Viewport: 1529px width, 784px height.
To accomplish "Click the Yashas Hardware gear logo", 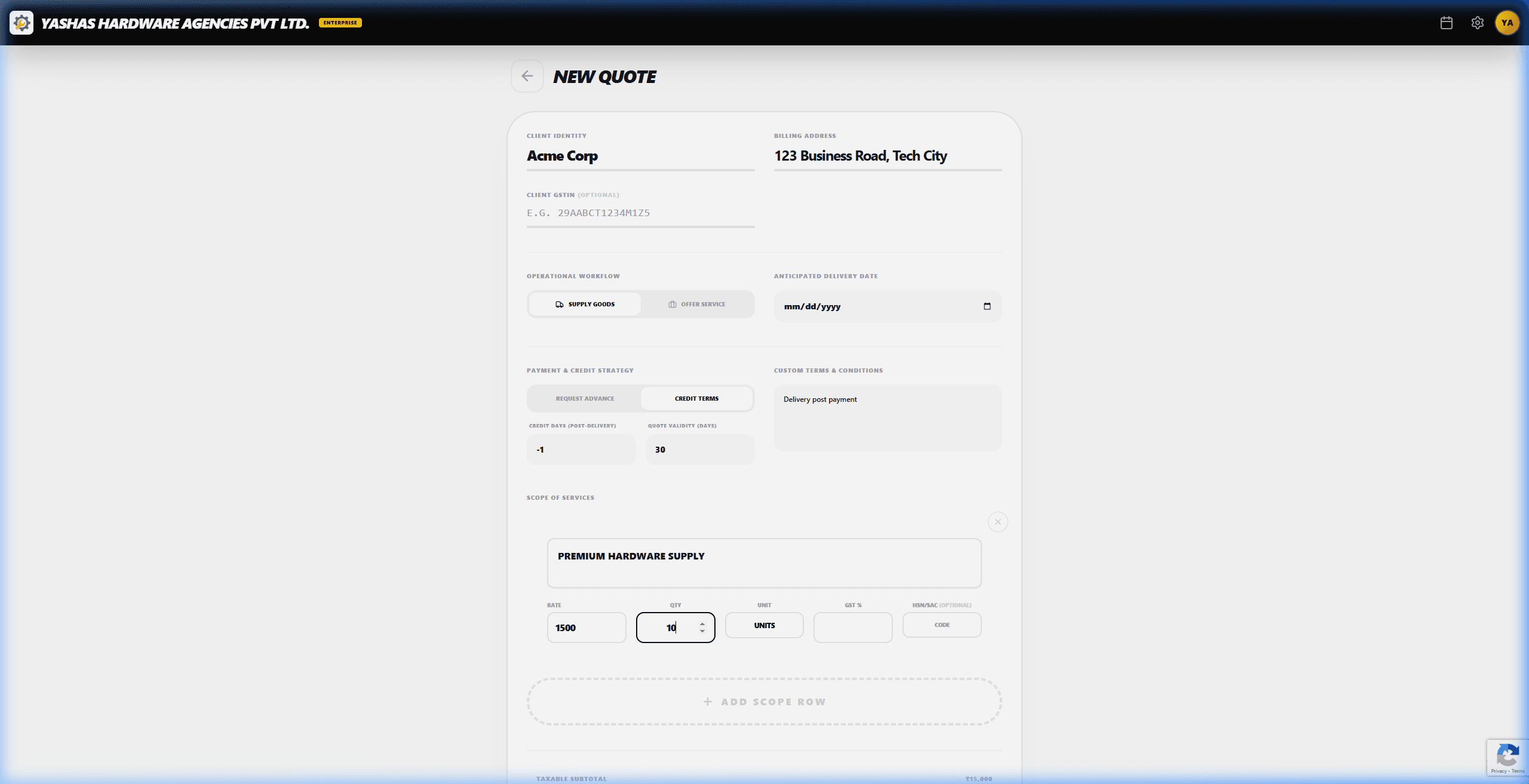I will click(21, 23).
